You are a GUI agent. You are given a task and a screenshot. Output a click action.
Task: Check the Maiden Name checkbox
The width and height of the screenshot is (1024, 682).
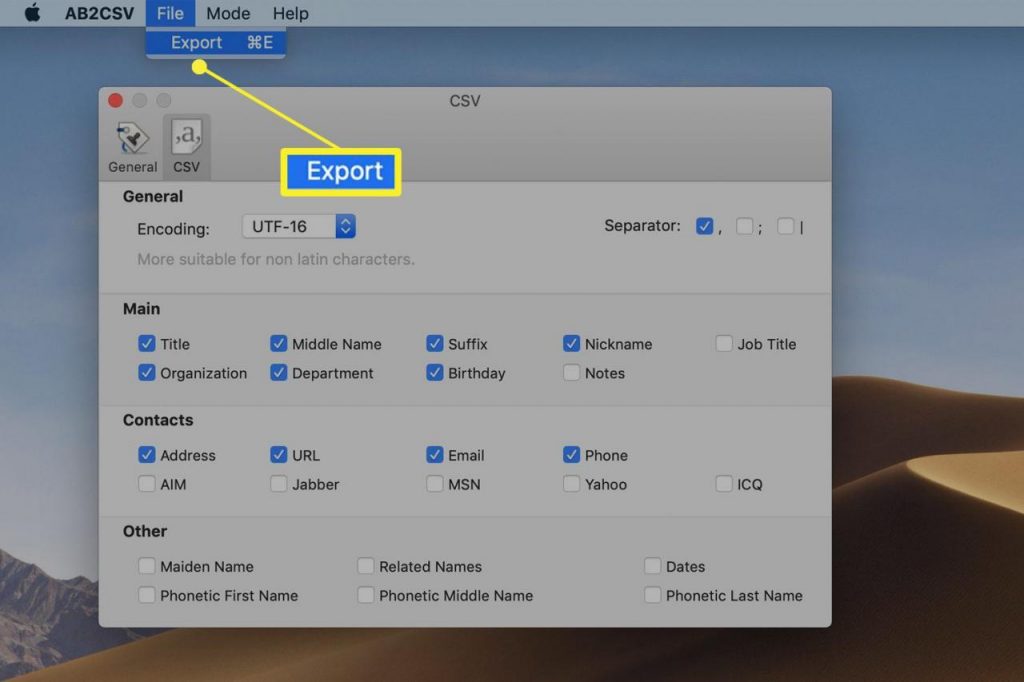tap(147, 566)
